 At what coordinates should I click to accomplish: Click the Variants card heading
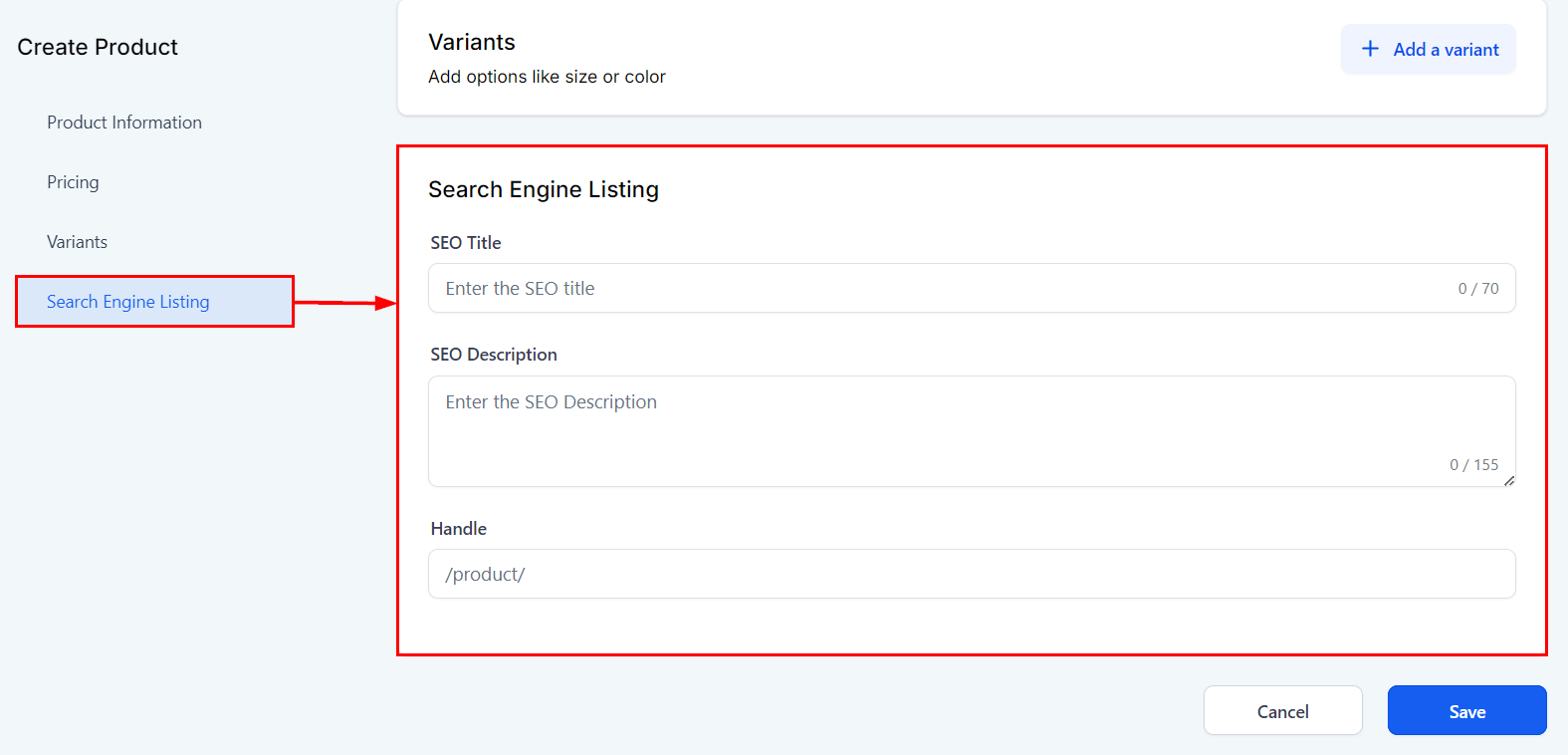click(472, 42)
